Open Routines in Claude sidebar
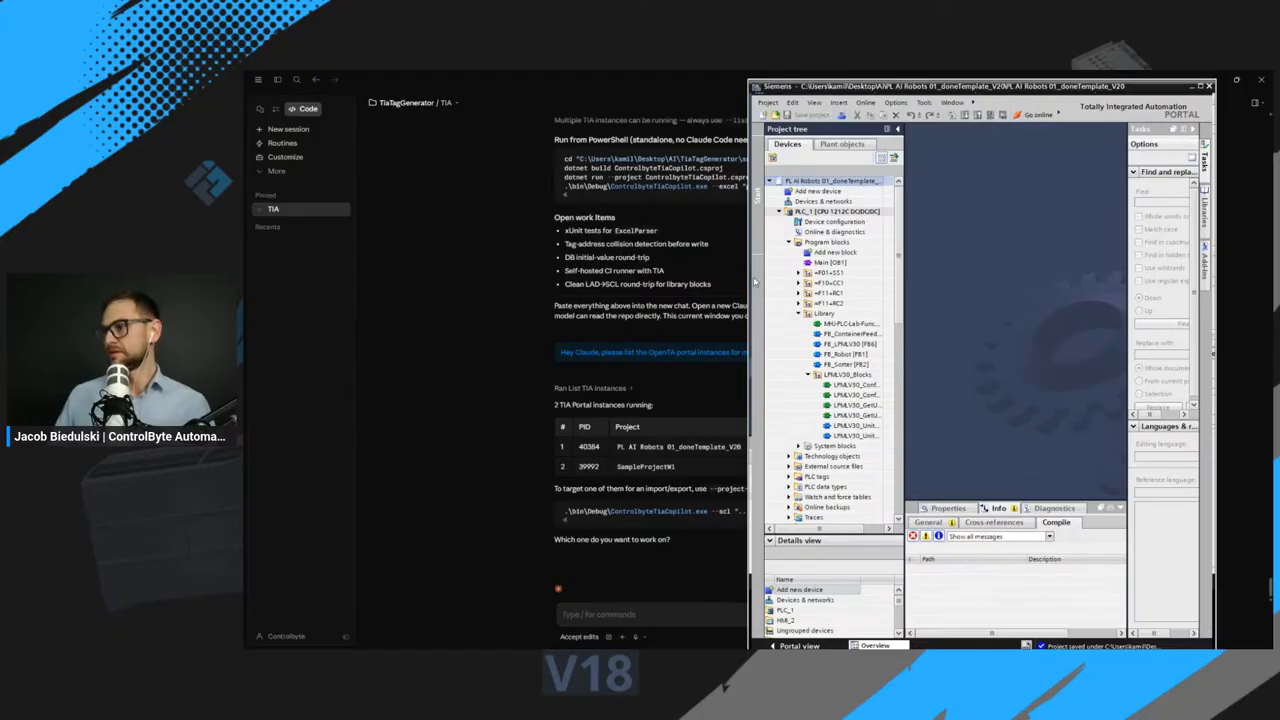Screen dimensions: 1280x720 coord(282,143)
